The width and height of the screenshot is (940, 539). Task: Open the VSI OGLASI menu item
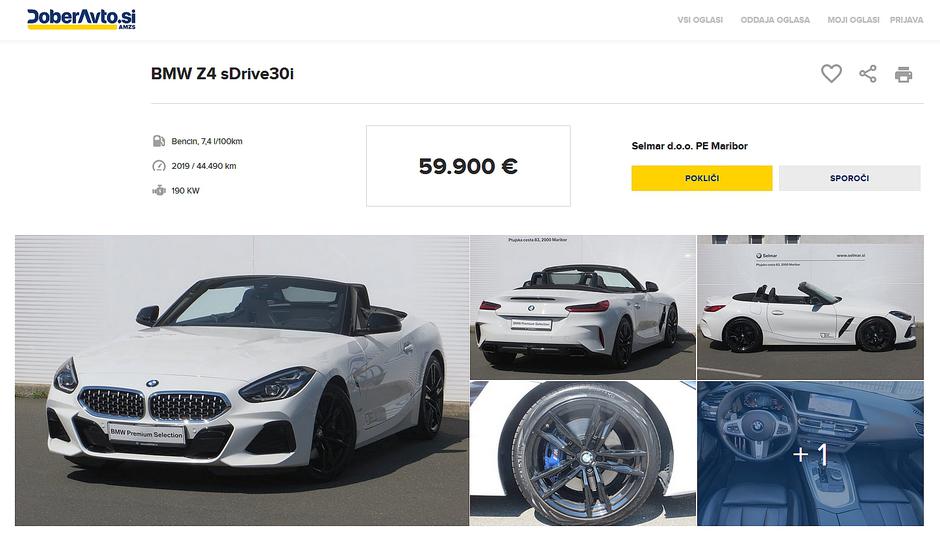tap(700, 20)
